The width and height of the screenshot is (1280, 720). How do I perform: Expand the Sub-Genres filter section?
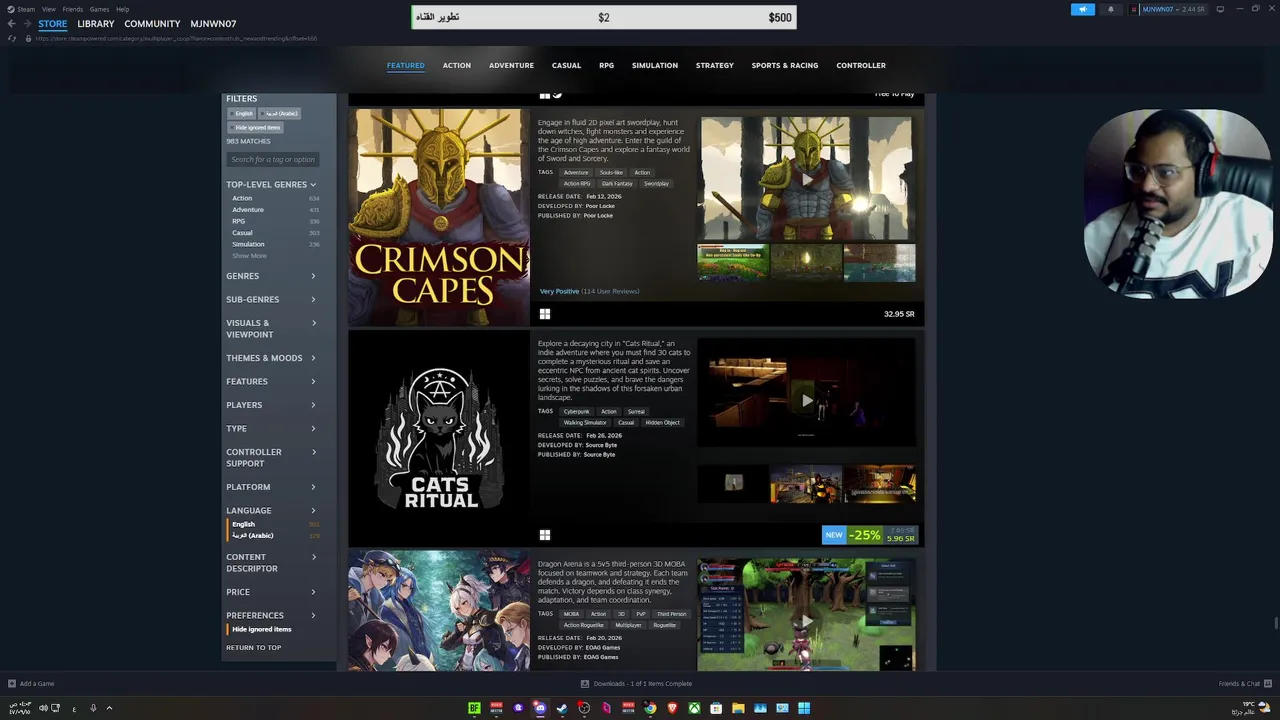click(x=272, y=300)
